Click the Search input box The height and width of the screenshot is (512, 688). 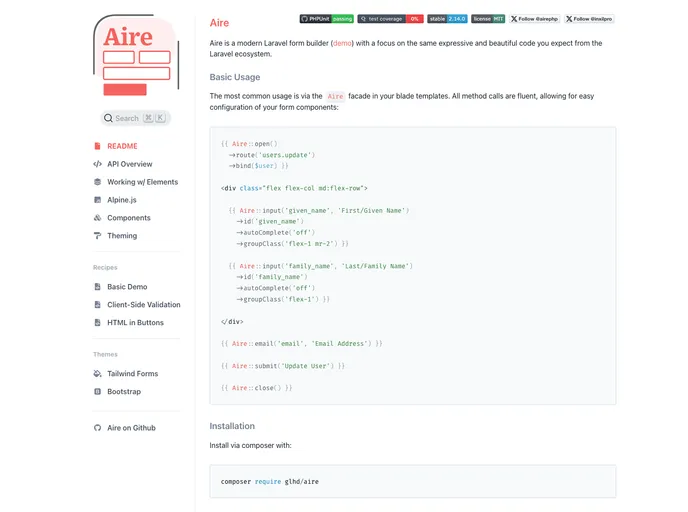point(136,118)
